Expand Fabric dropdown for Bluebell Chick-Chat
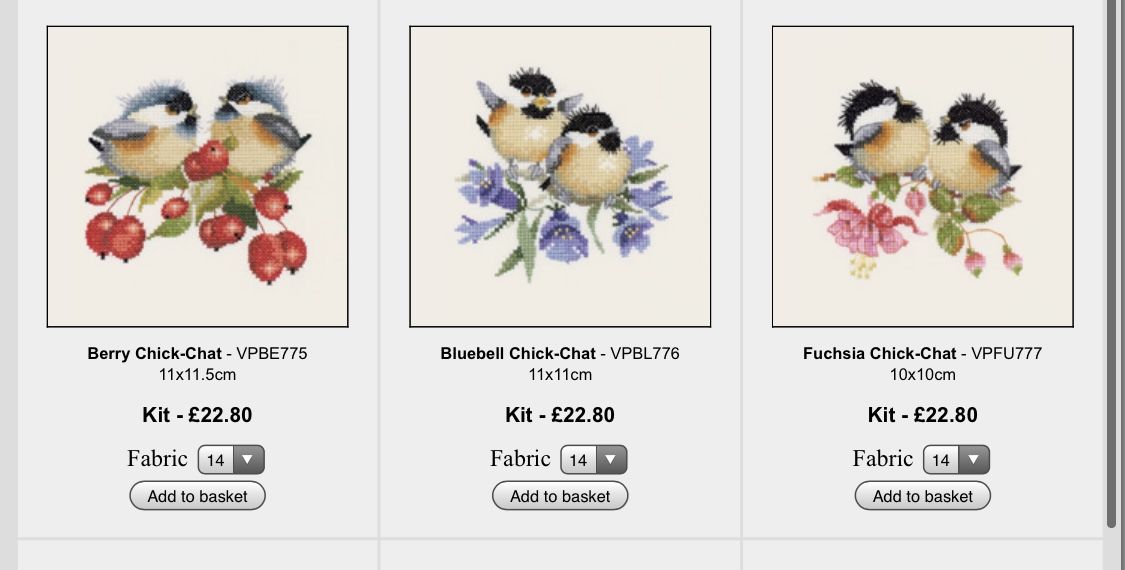Image resolution: width=1125 pixels, height=570 pixels. pos(594,459)
